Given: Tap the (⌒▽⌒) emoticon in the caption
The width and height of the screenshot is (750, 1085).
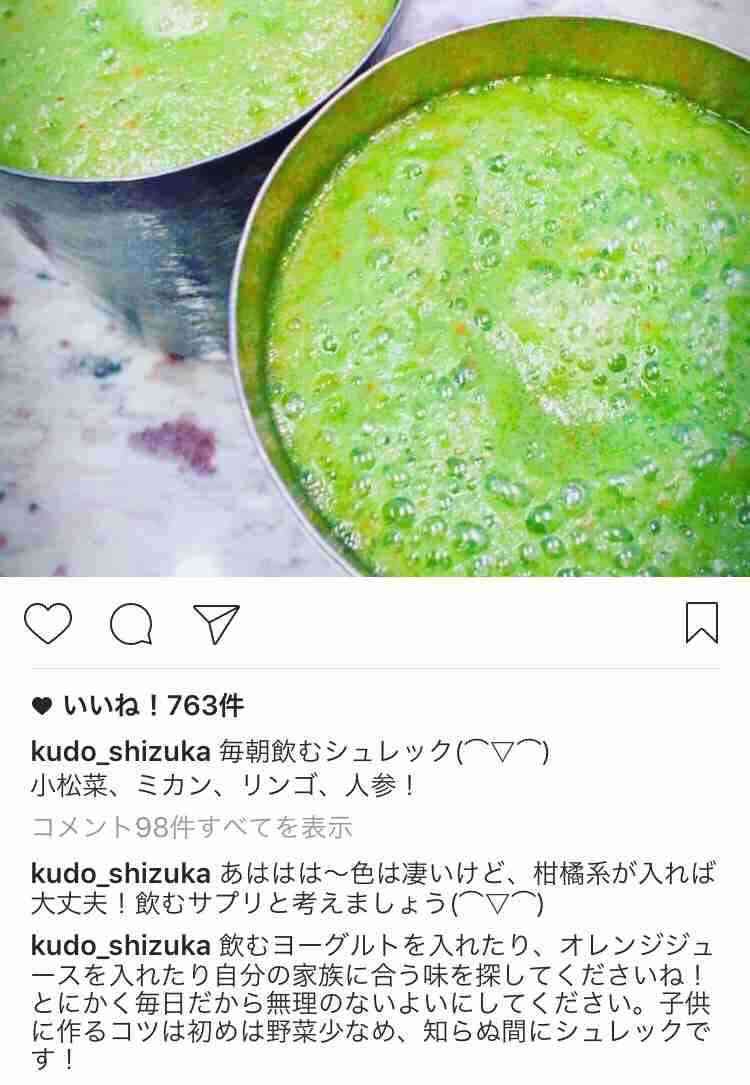Looking at the screenshot, I should [x=502, y=751].
